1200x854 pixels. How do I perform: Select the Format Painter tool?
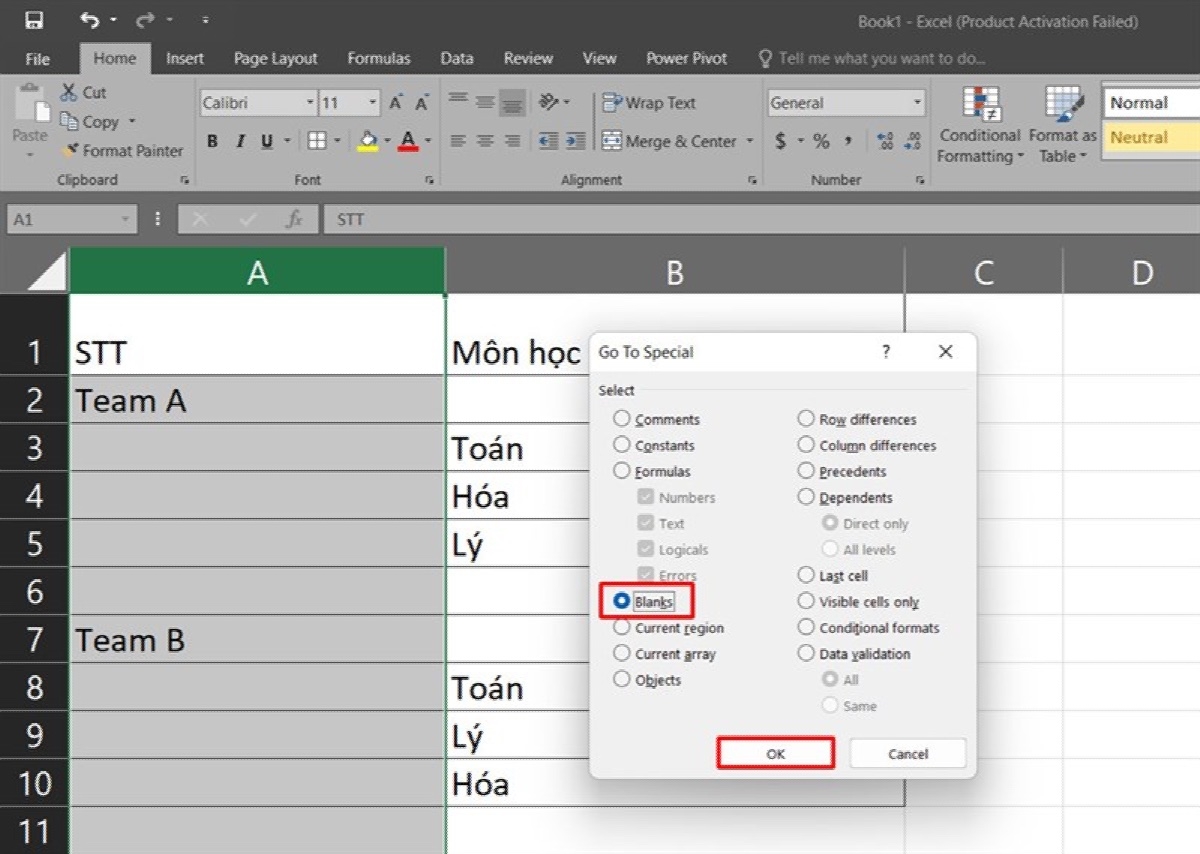[x=122, y=151]
